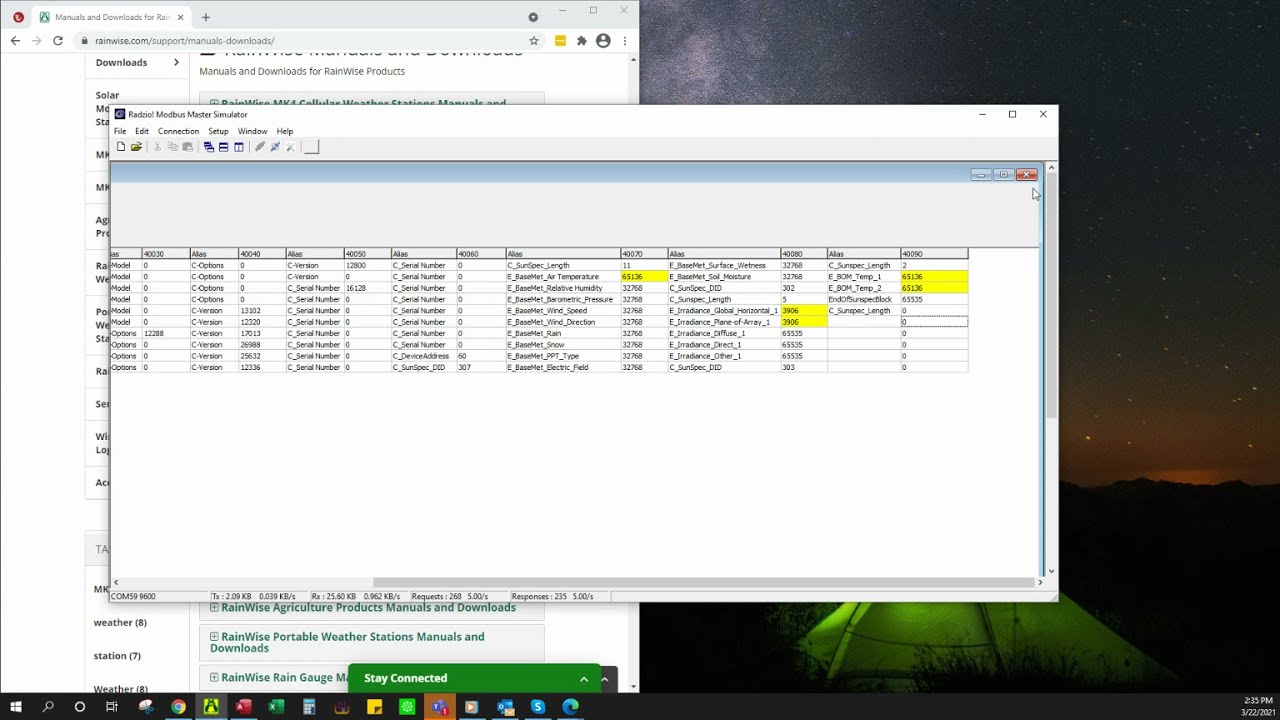The height and width of the screenshot is (720, 1280).
Task: Click the COM59 9600 status bar entry
Action: [134, 596]
